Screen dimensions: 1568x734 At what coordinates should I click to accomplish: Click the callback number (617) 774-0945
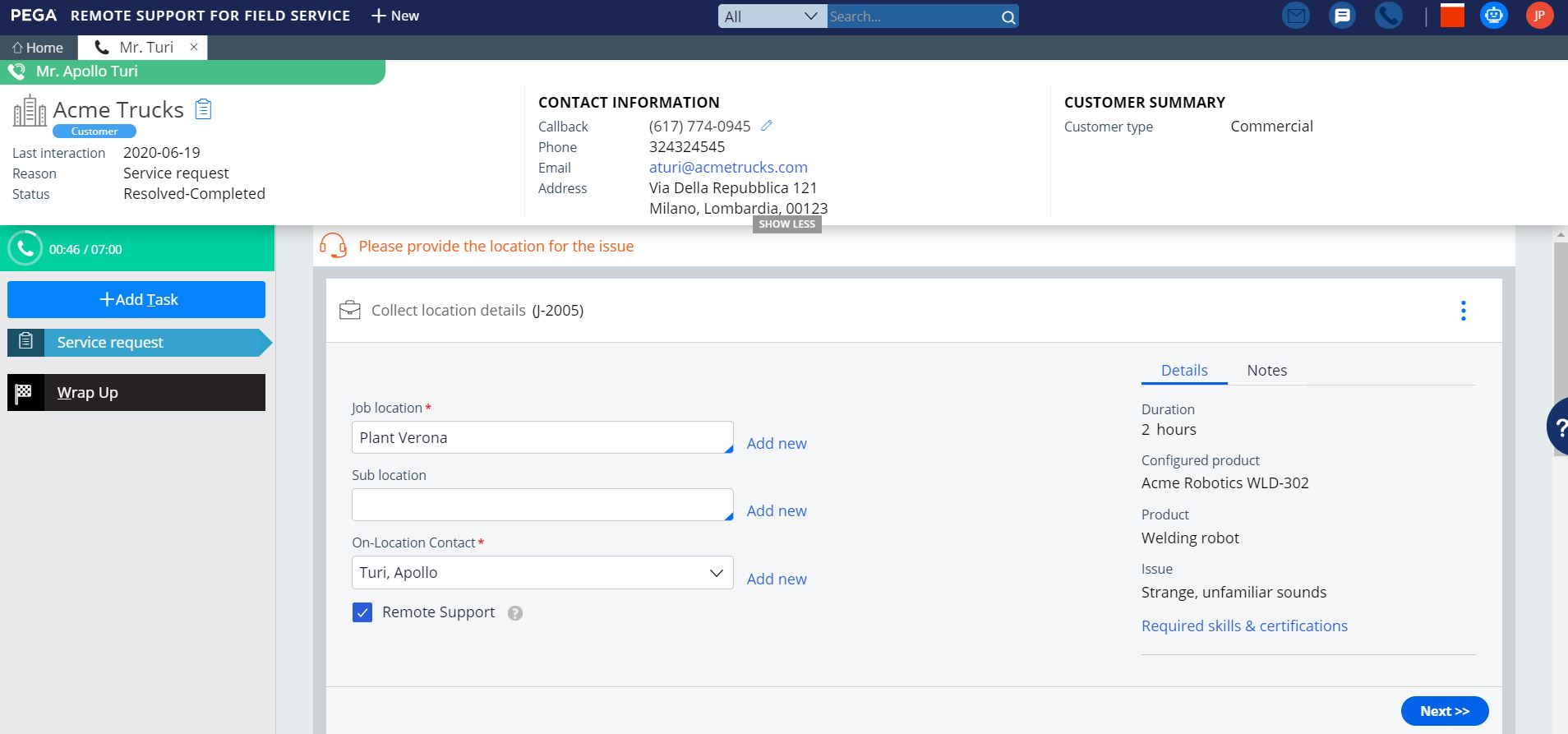pyautogui.click(x=699, y=126)
